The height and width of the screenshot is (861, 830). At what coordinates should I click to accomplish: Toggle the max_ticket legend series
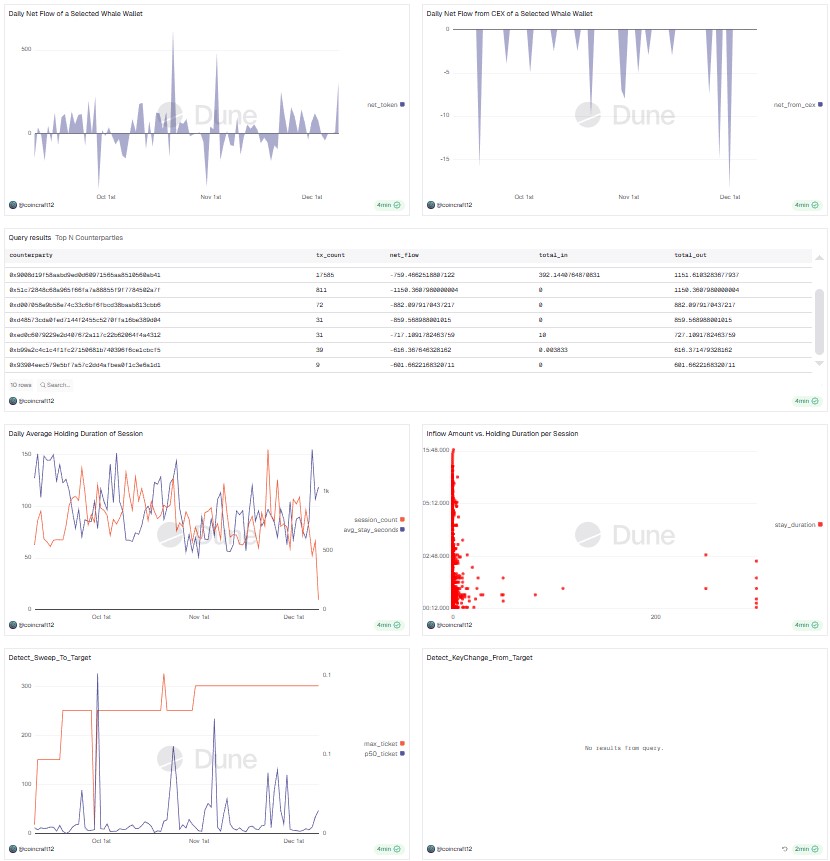click(x=384, y=743)
